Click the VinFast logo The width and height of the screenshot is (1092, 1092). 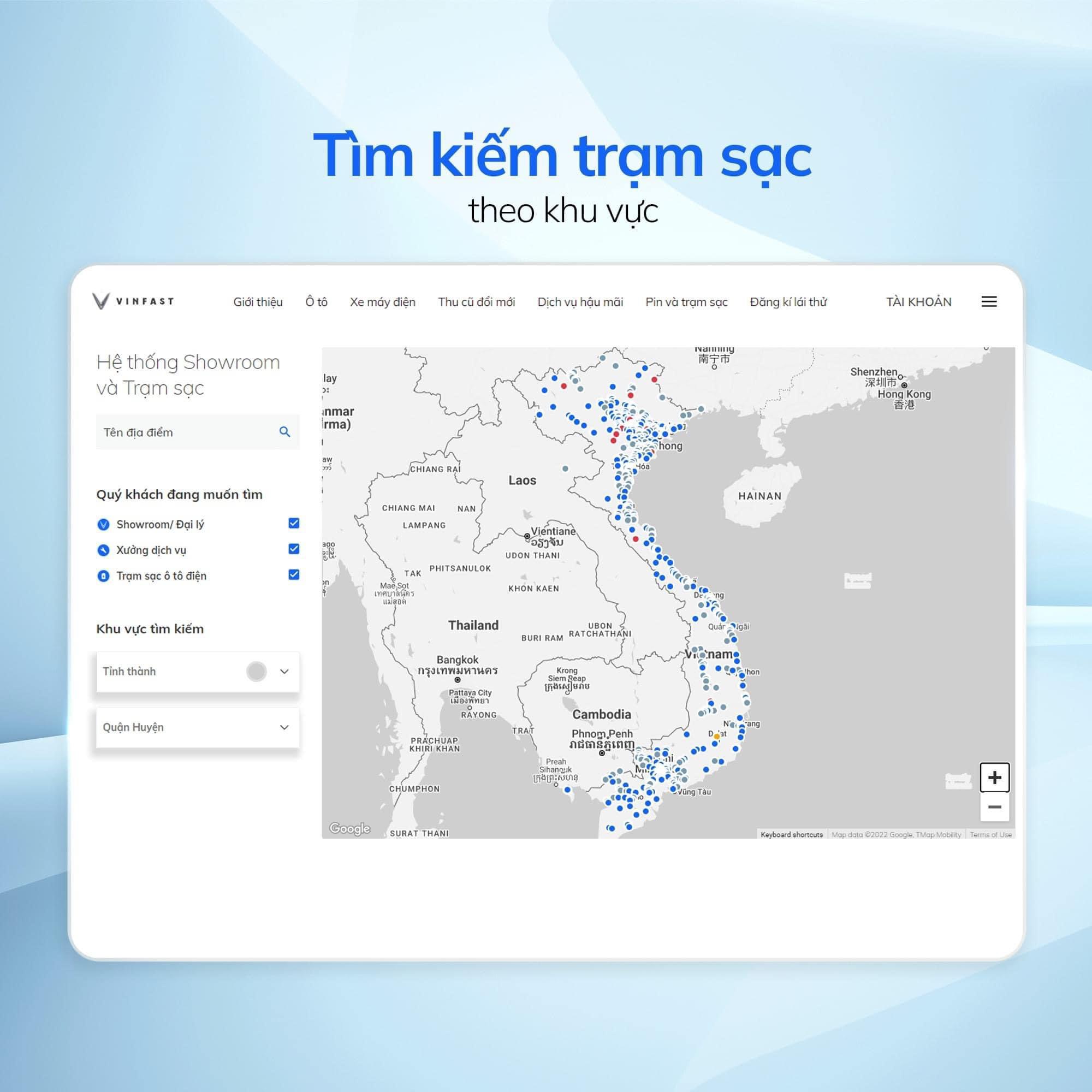click(133, 301)
